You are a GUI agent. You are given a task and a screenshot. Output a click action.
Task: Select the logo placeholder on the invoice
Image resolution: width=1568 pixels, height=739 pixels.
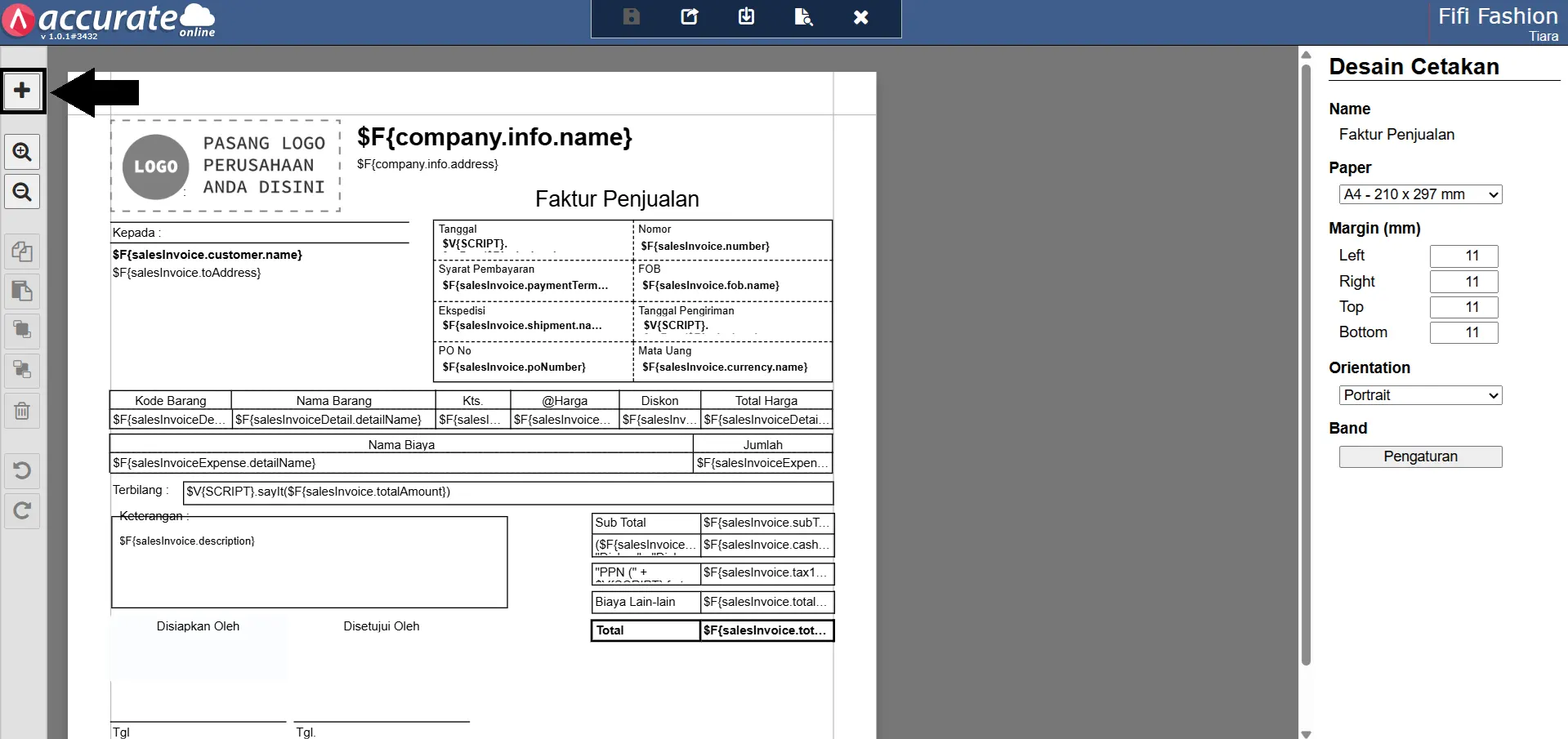(x=226, y=166)
